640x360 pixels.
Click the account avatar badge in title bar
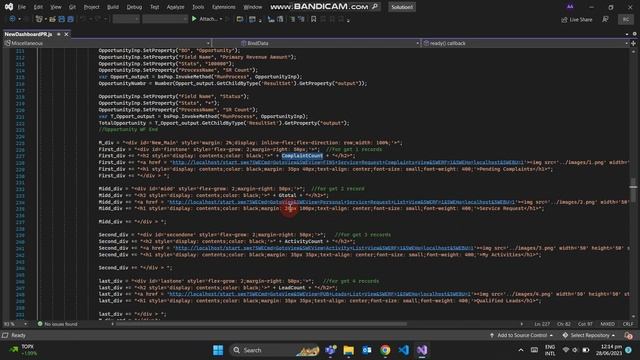tap(570, 7)
